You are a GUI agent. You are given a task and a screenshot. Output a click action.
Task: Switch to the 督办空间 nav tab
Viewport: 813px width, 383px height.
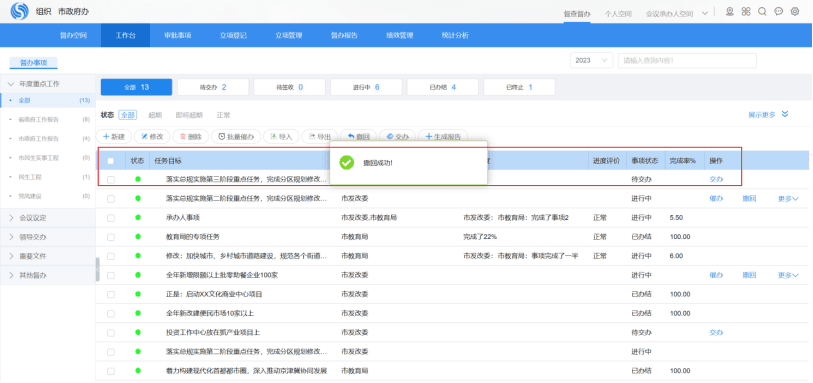click(x=73, y=35)
